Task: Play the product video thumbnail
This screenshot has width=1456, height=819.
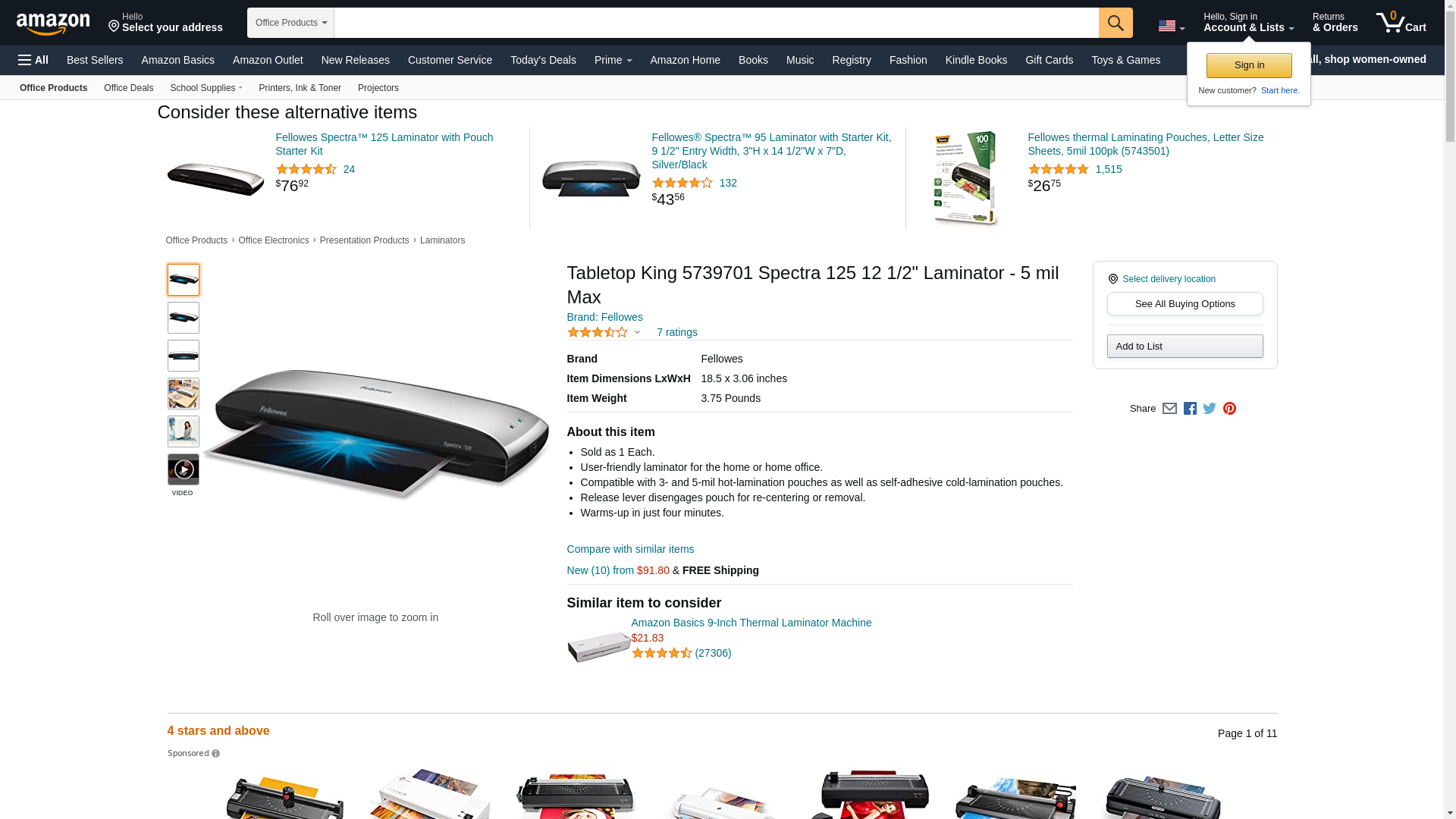Action: (184, 469)
